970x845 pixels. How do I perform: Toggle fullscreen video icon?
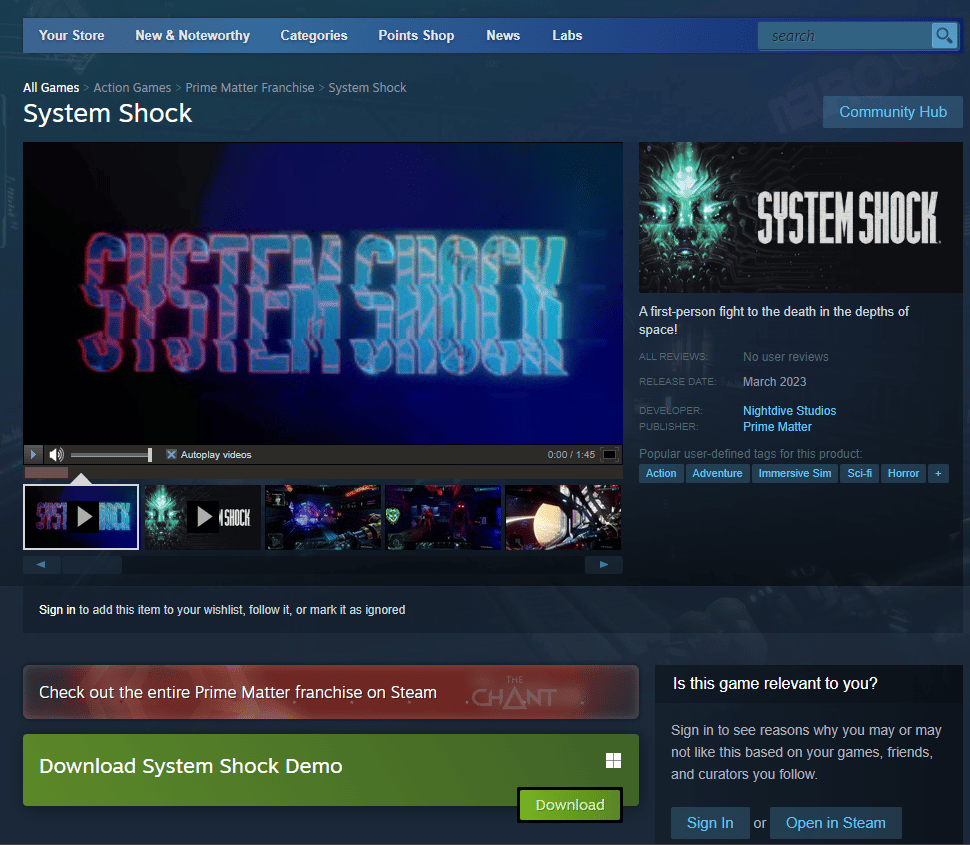tap(609, 455)
